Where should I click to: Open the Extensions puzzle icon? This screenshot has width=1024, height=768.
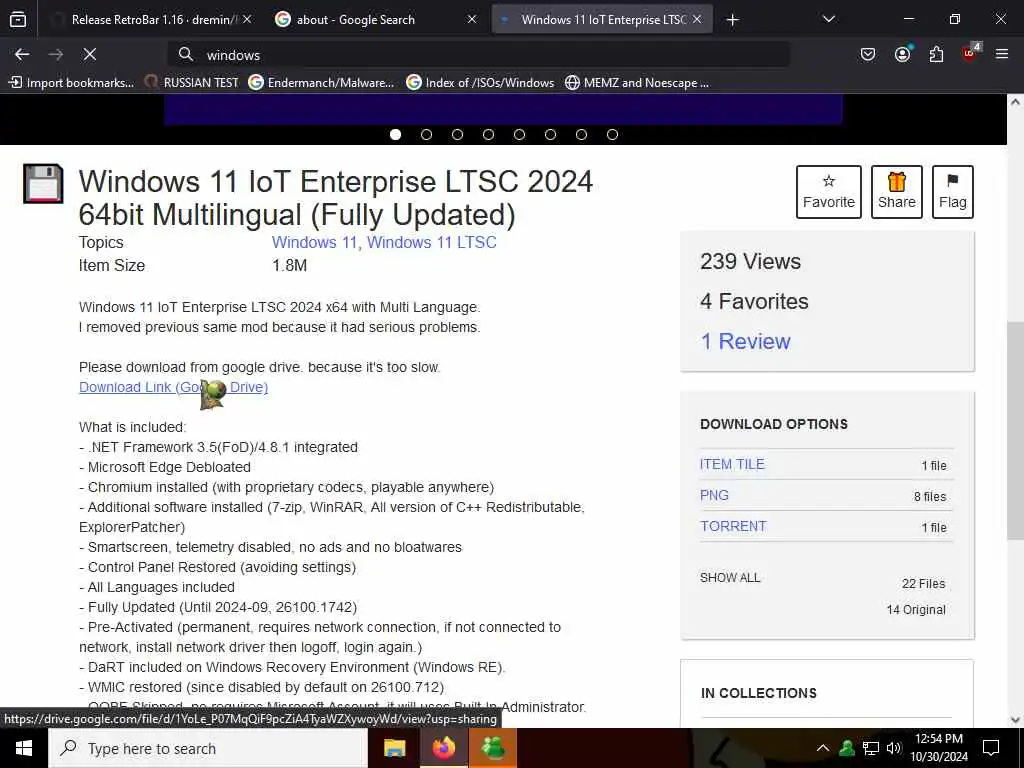point(936,55)
